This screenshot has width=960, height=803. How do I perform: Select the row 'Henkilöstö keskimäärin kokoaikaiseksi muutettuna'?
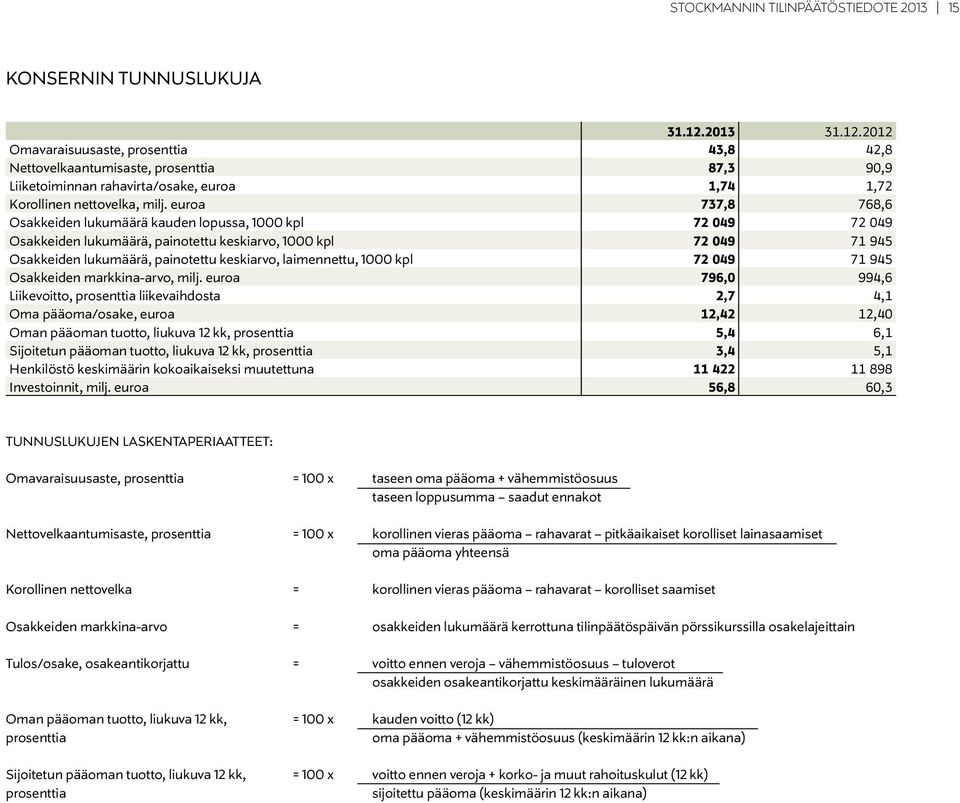pos(451,369)
